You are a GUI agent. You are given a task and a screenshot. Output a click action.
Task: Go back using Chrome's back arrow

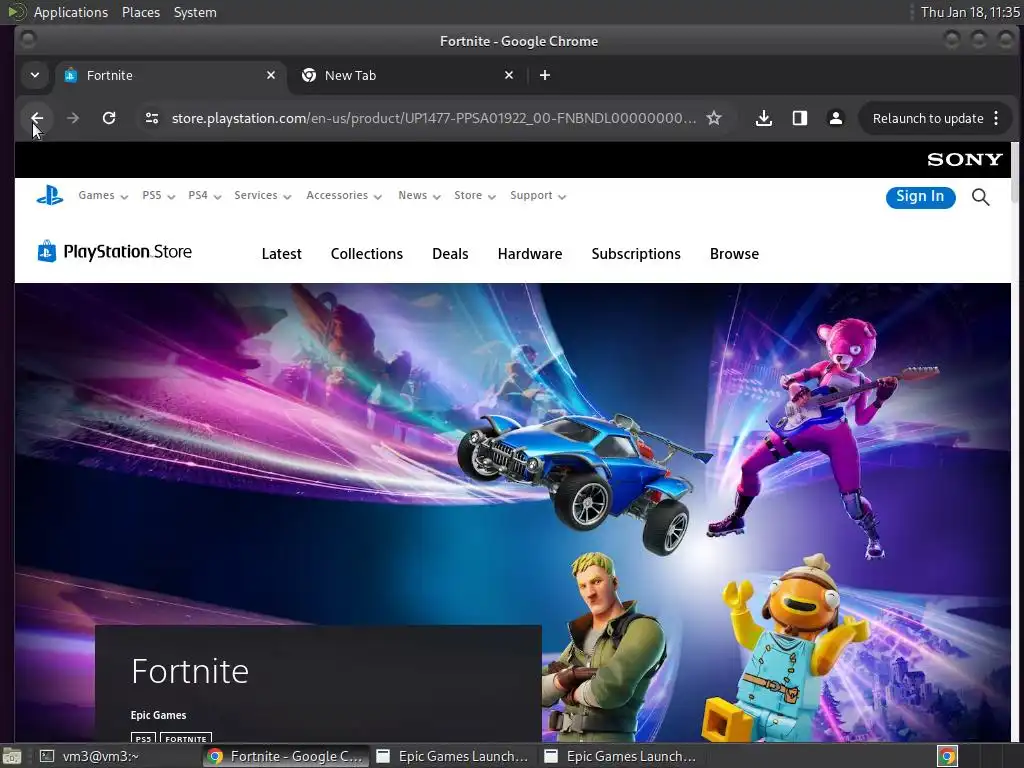point(37,118)
